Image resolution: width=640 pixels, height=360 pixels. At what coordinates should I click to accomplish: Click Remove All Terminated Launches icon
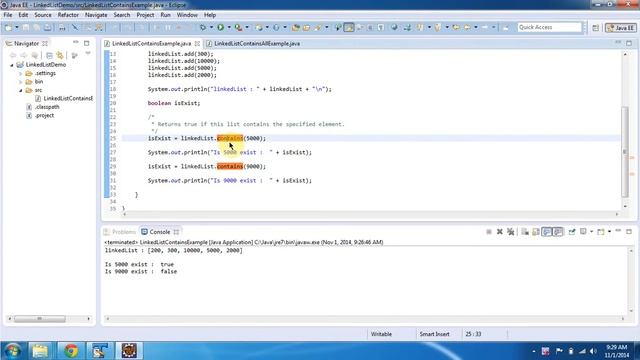point(511,232)
